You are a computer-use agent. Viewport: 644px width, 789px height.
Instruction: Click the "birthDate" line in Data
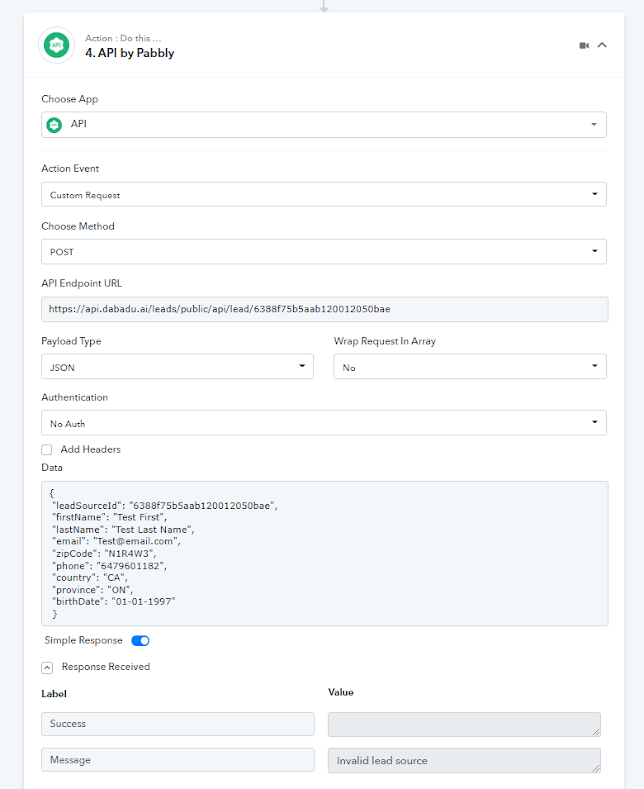point(114,601)
